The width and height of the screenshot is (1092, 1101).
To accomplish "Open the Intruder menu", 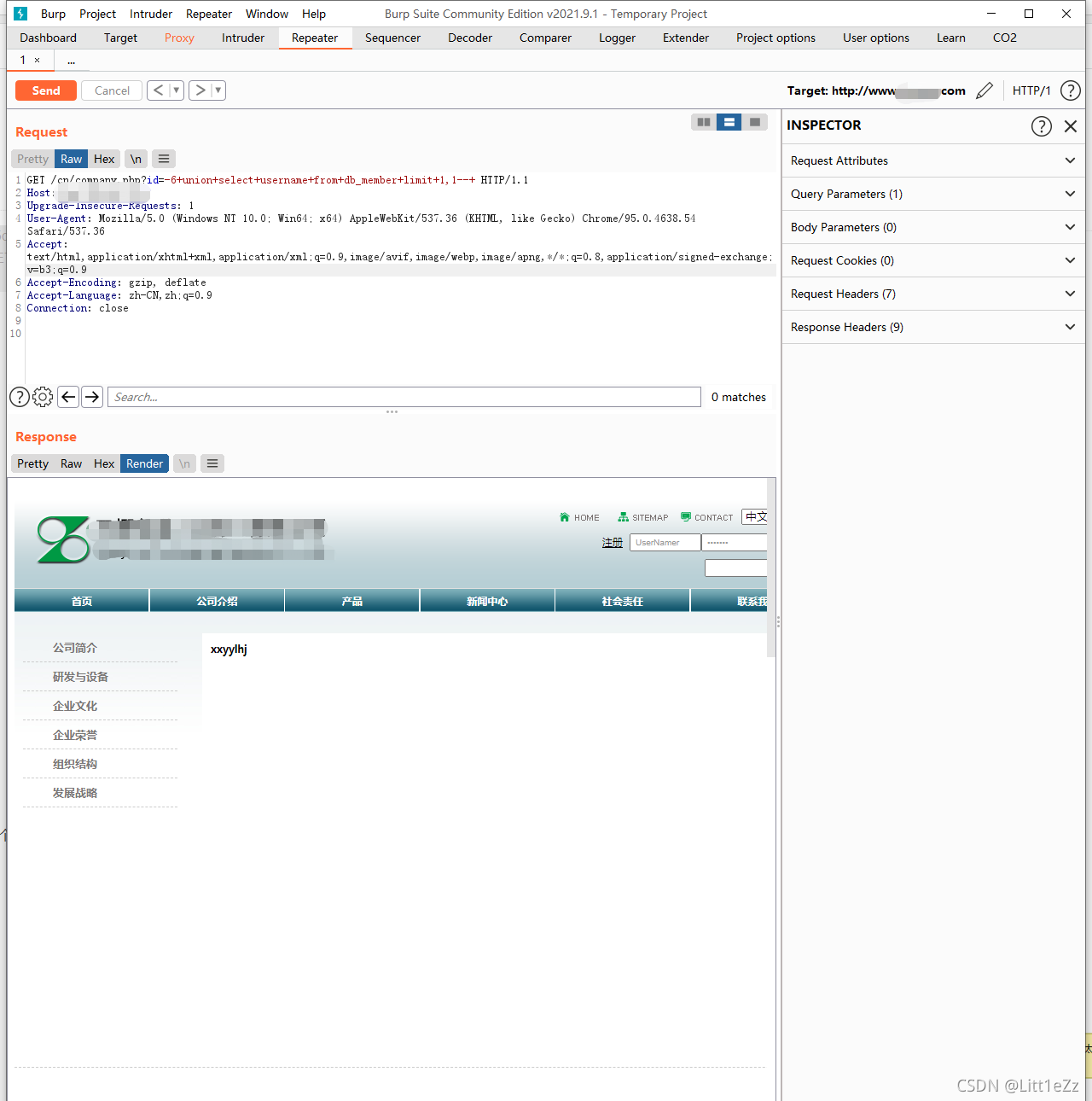I will 151,14.
